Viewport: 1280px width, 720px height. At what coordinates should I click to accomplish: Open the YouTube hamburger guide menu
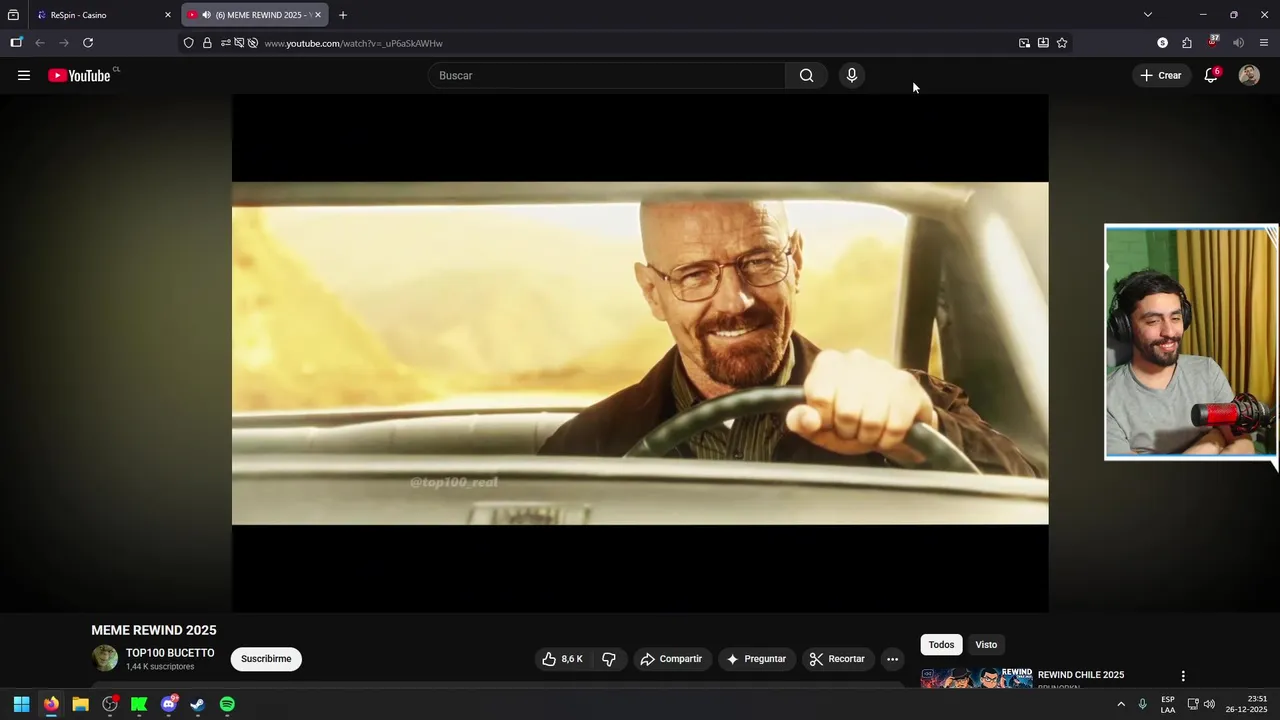24,75
